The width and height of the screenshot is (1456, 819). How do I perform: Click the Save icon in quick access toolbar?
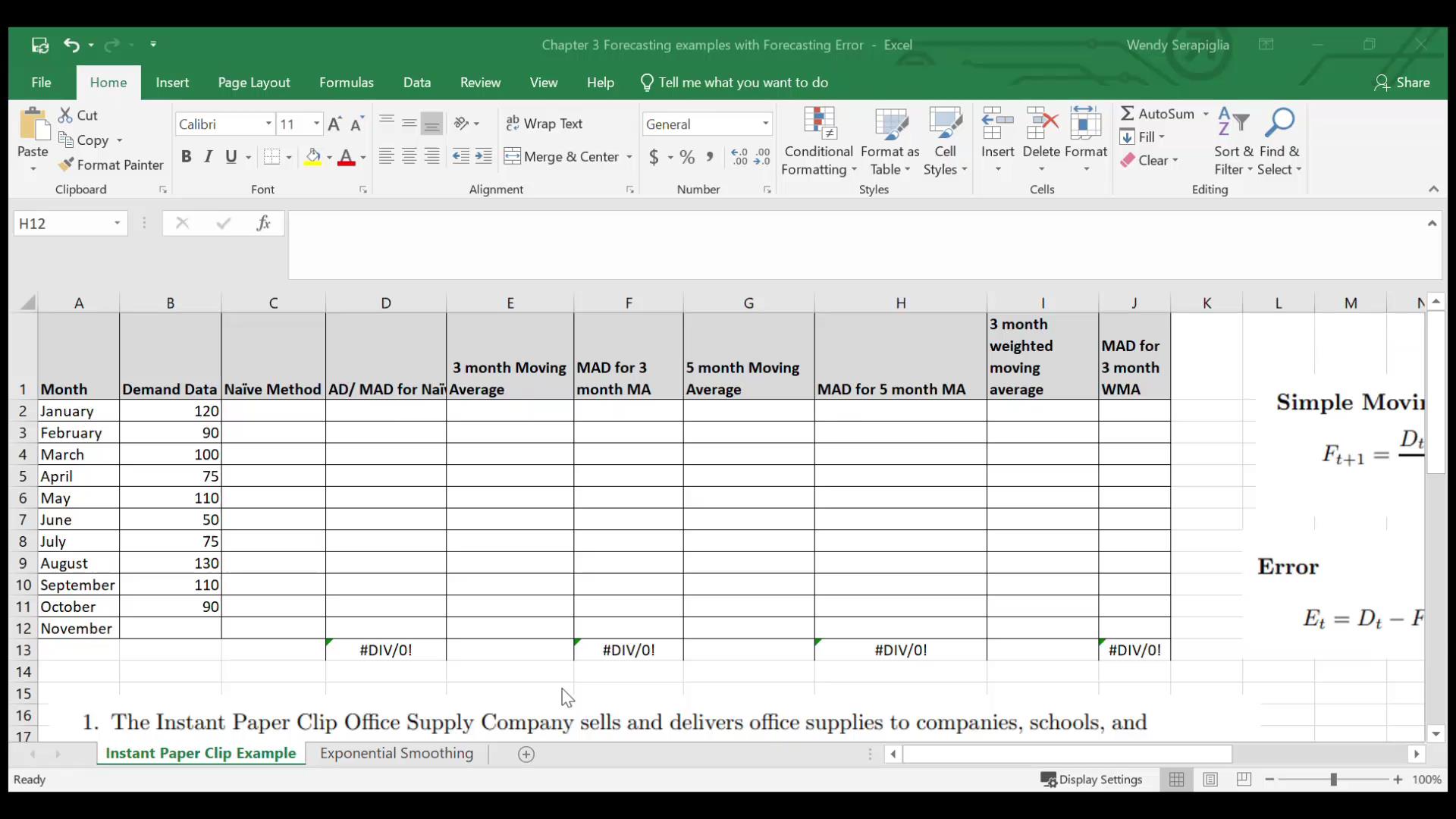pos(39,45)
